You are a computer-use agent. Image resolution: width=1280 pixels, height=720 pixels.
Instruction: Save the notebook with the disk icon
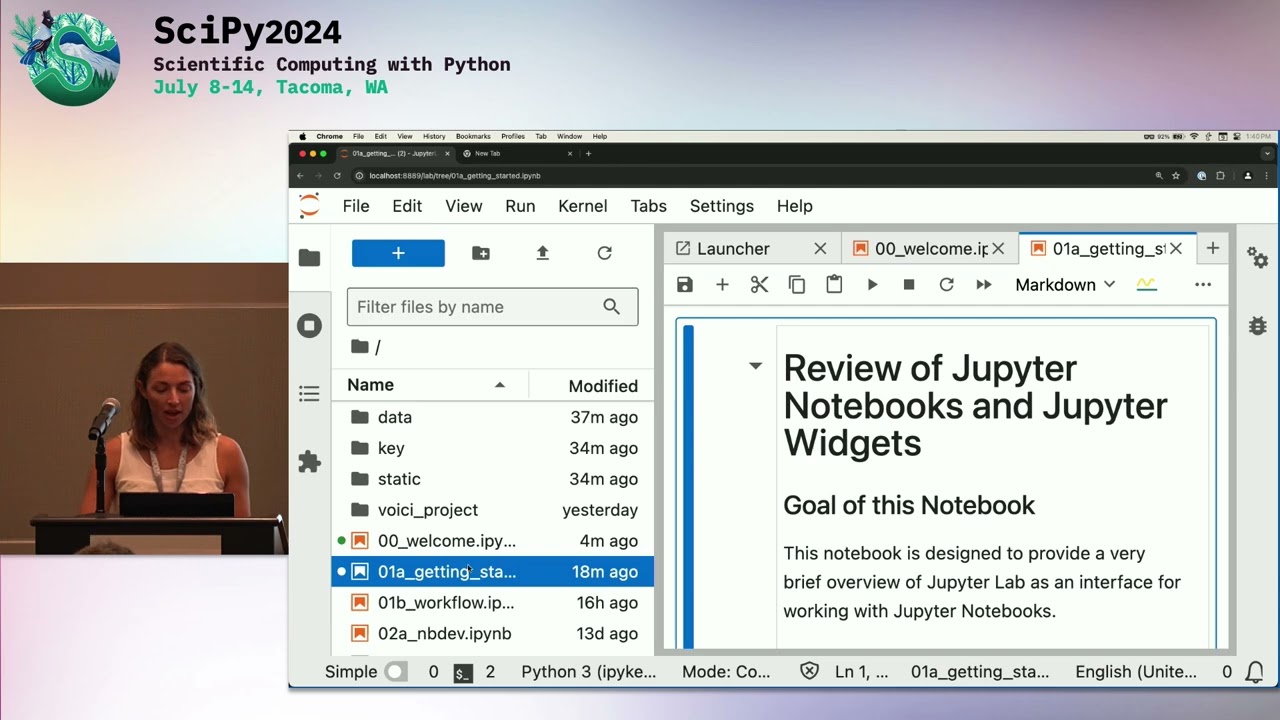pyautogui.click(x=685, y=285)
